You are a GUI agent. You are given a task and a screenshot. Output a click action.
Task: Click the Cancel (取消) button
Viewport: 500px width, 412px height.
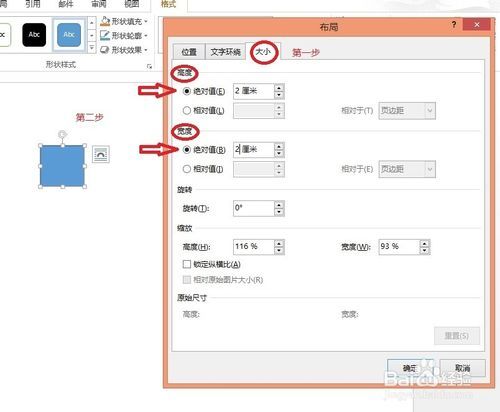pyautogui.click(x=462, y=368)
